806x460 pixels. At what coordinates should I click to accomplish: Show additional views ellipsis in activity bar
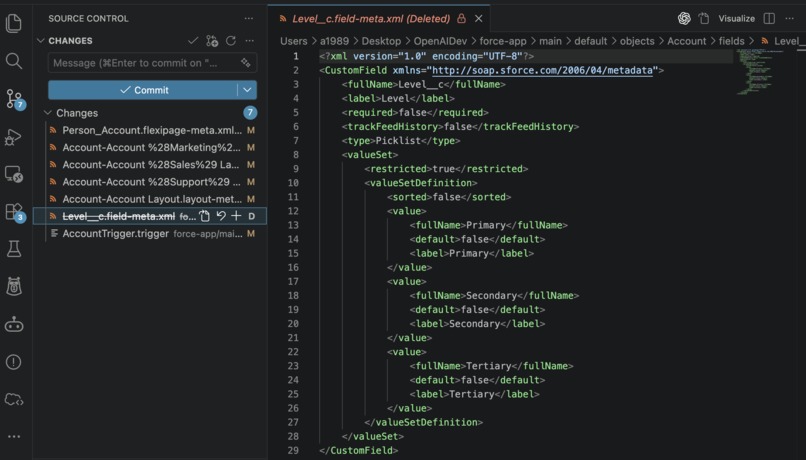point(14,436)
